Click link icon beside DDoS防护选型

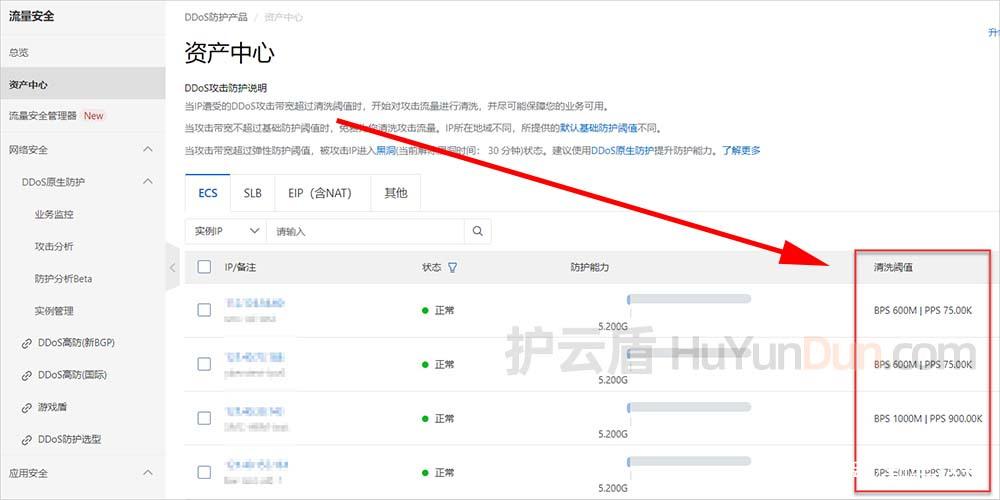[27, 440]
